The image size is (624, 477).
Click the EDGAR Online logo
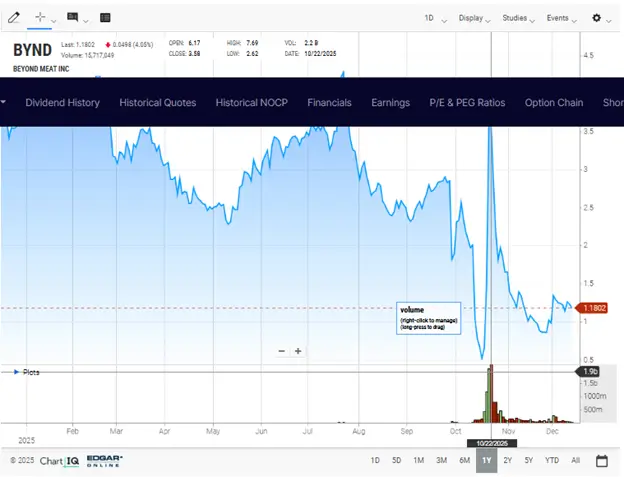pyautogui.click(x=105, y=461)
